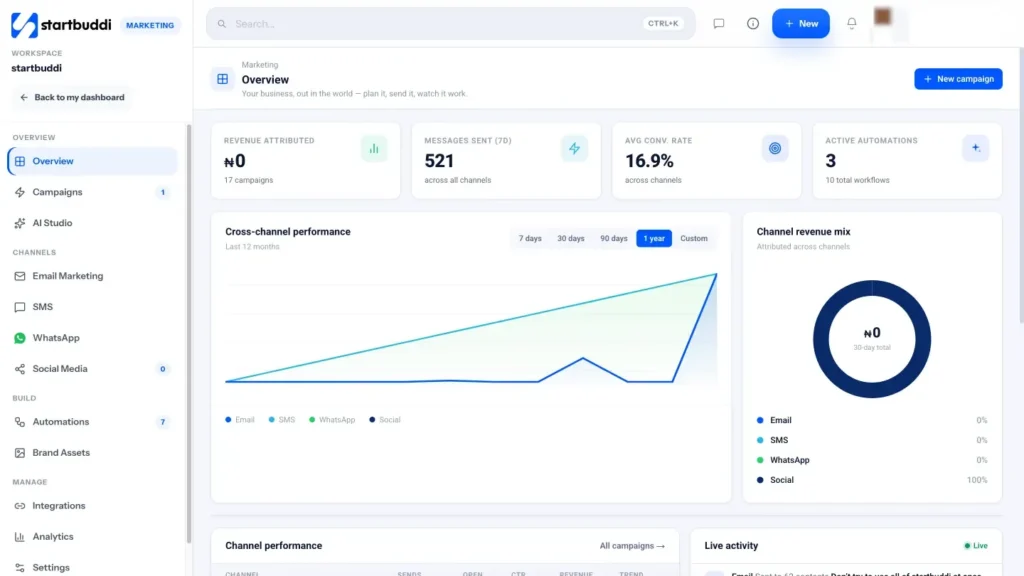Image resolution: width=1024 pixels, height=576 pixels.
Task: Click the WhatsApp sidebar icon
Action: pos(20,338)
